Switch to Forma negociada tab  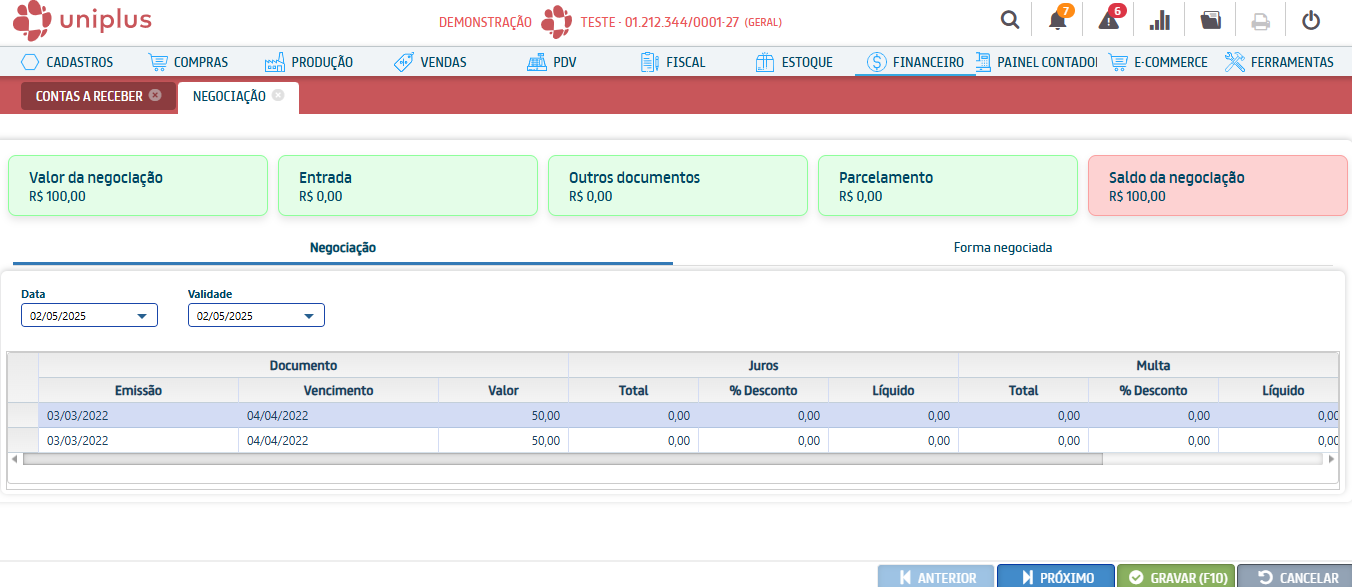pos(1002,247)
